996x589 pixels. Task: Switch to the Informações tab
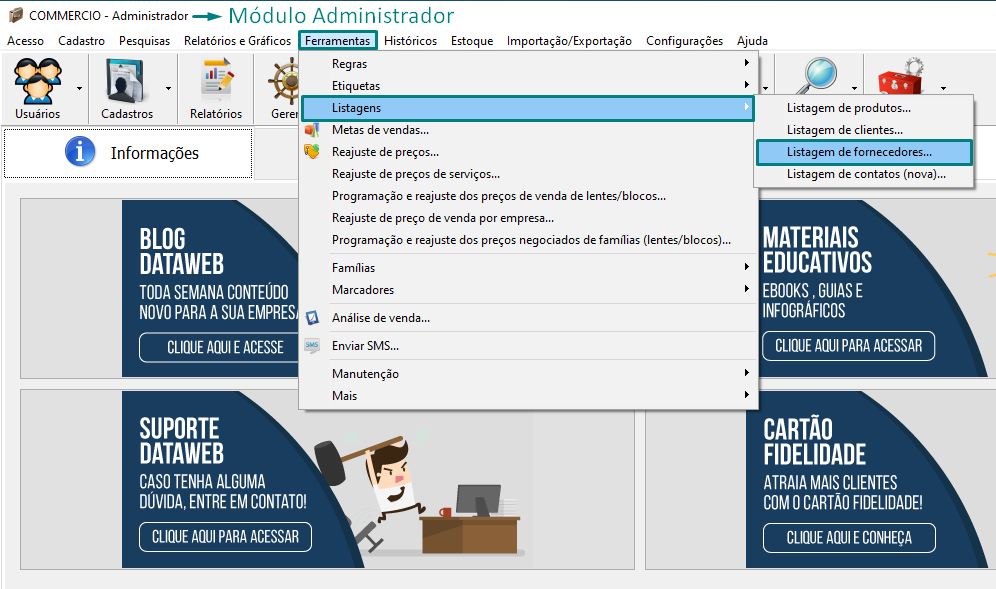[128, 153]
